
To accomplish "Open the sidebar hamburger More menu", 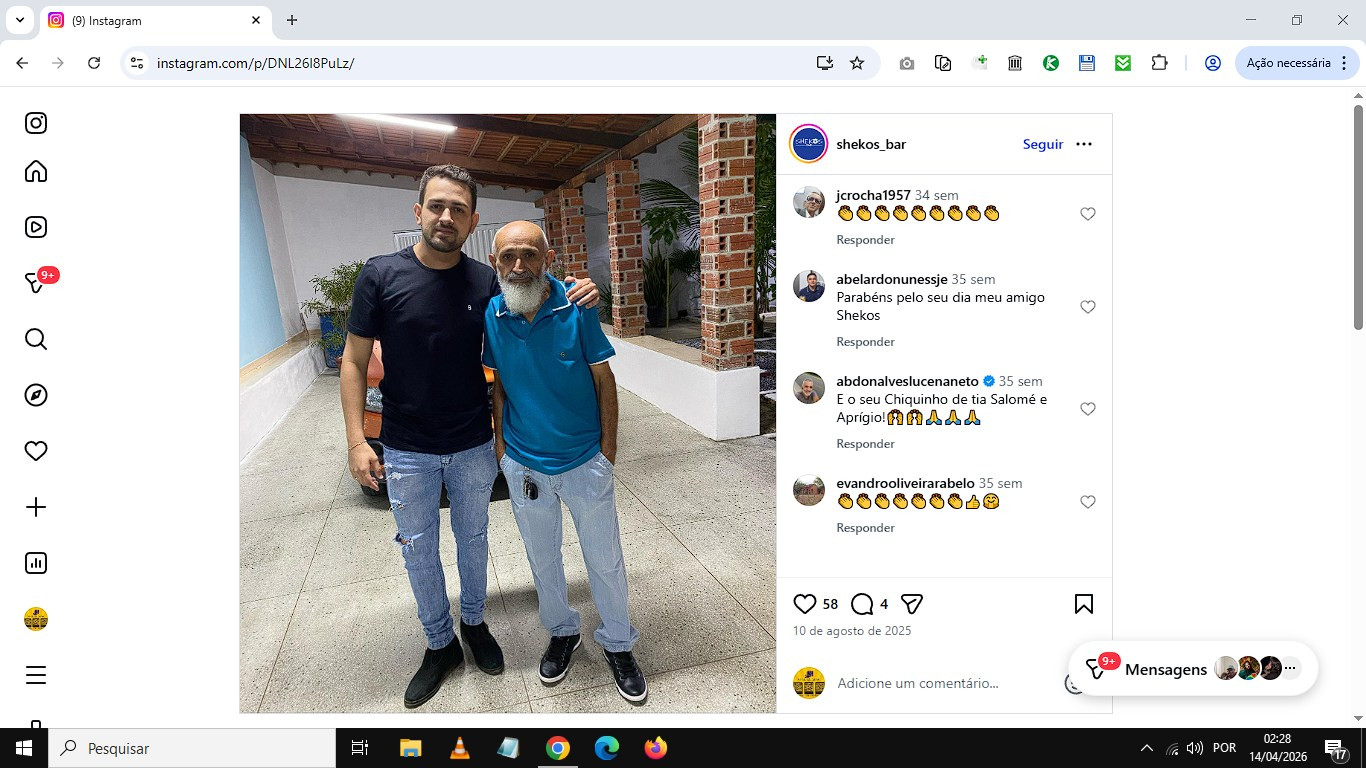I will (36, 675).
